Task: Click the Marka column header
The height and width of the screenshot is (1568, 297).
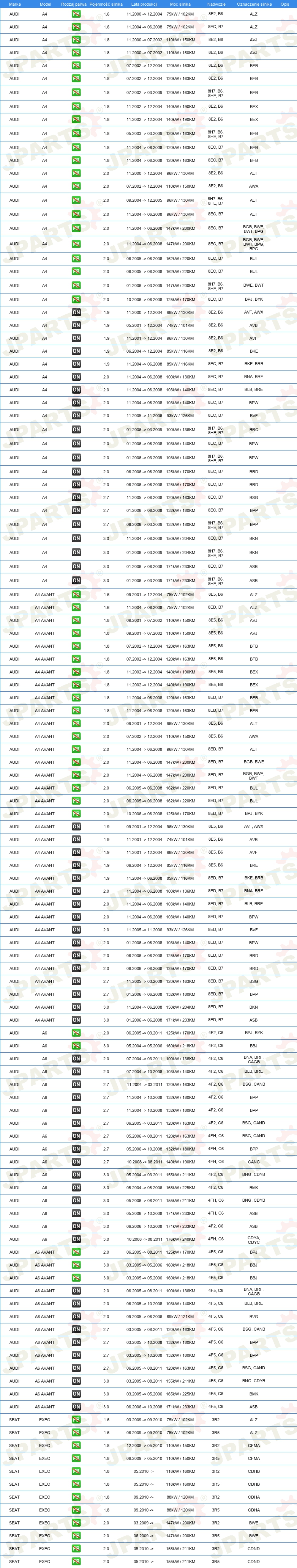Action: [x=15, y=4]
